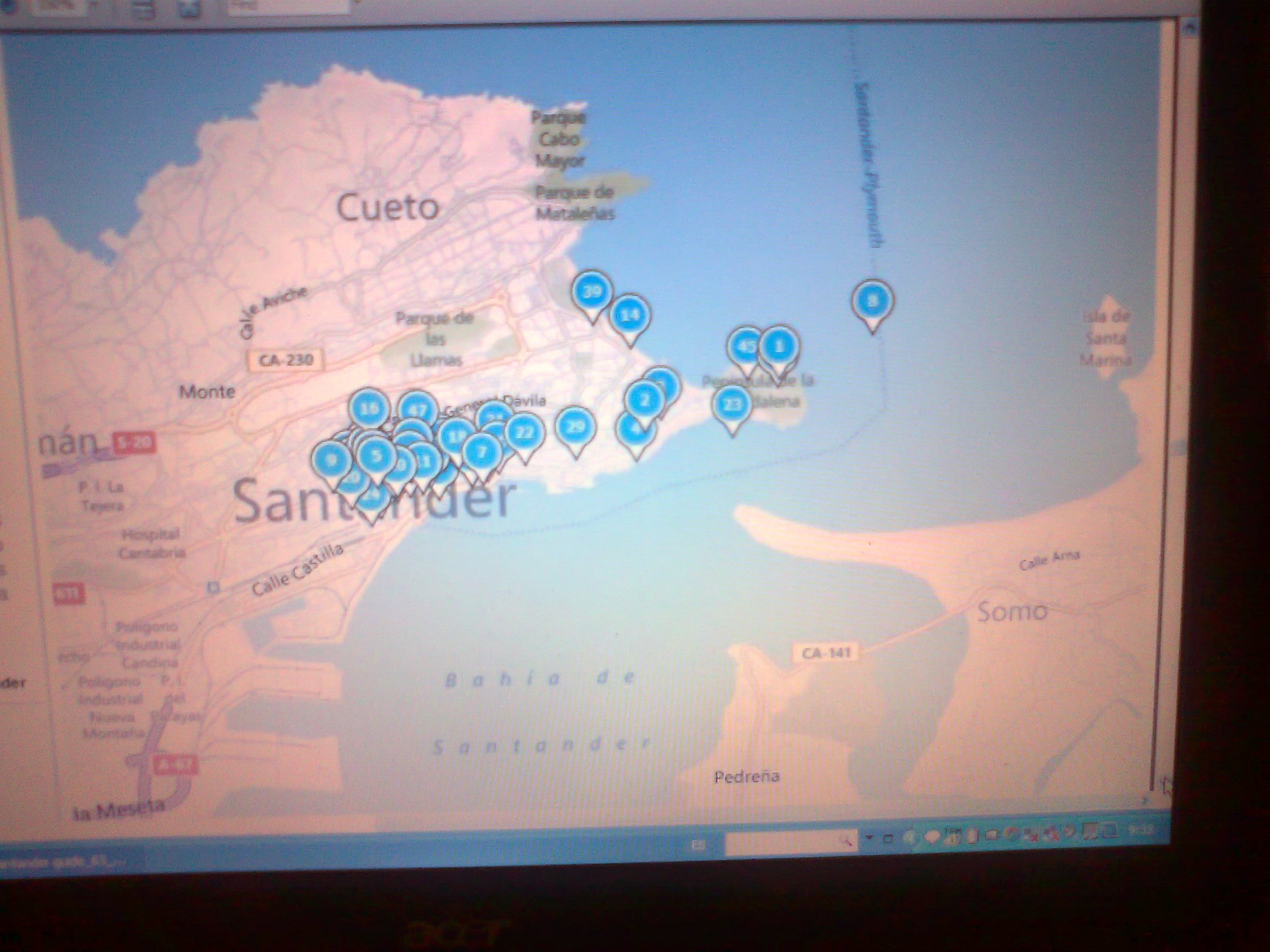Click the ES language indicator
The image size is (1270, 952).
pyautogui.click(x=699, y=845)
